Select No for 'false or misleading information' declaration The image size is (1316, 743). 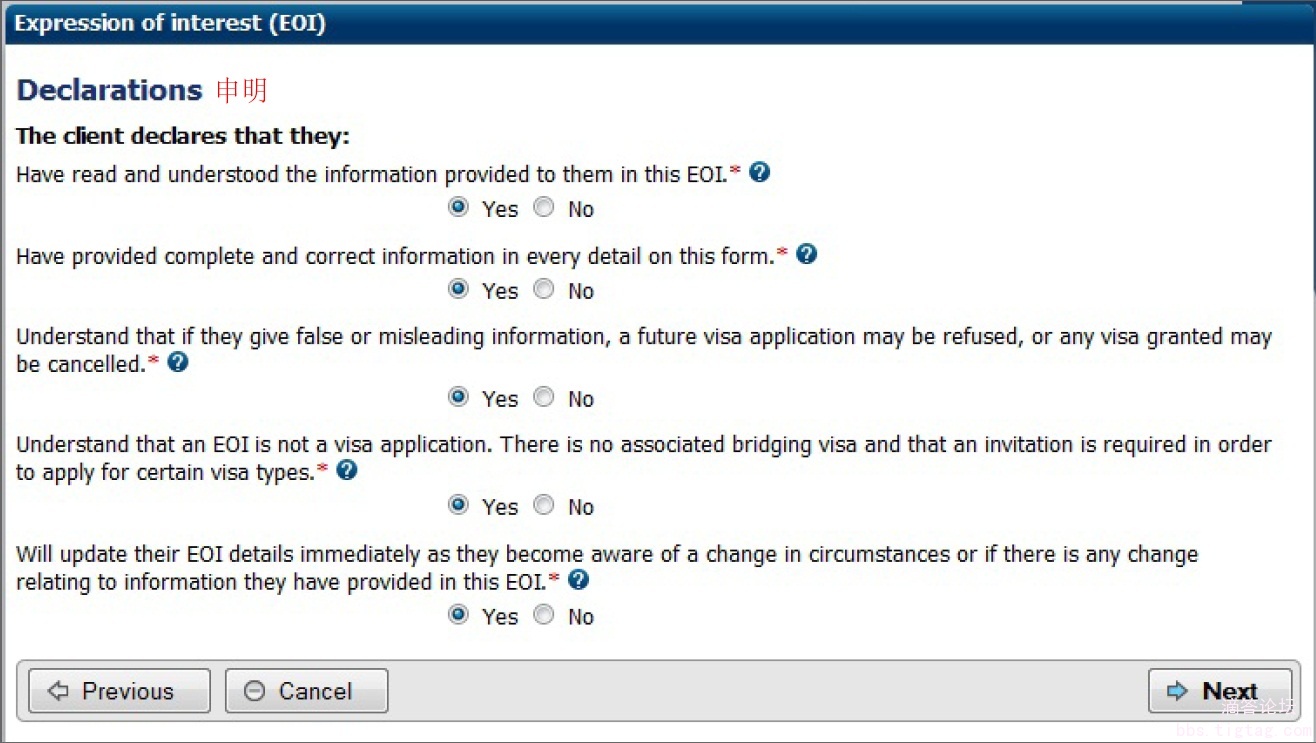544,398
